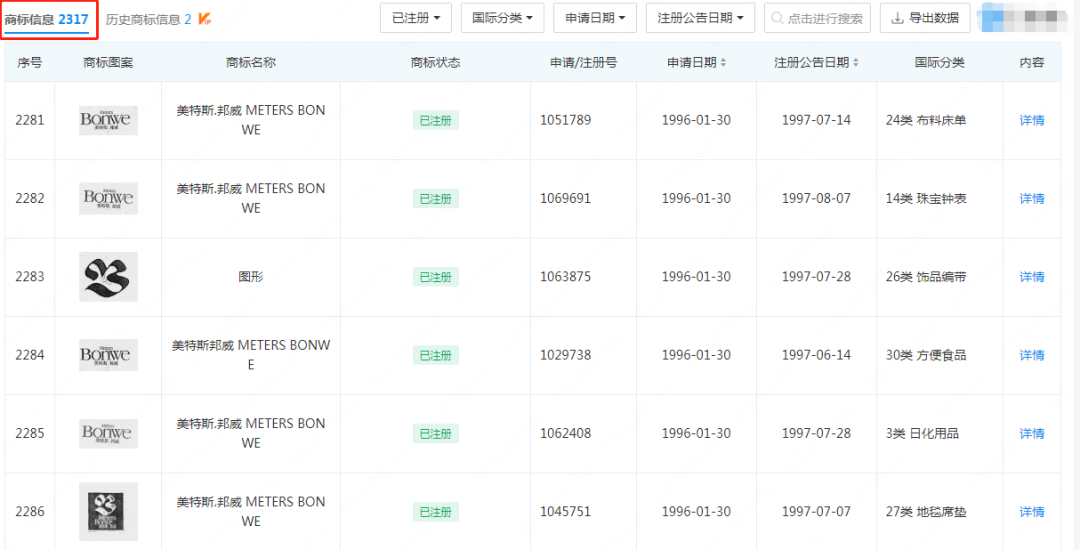
Task: Click the VIP icon beside 历史商标信息
Action: click(204, 19)
